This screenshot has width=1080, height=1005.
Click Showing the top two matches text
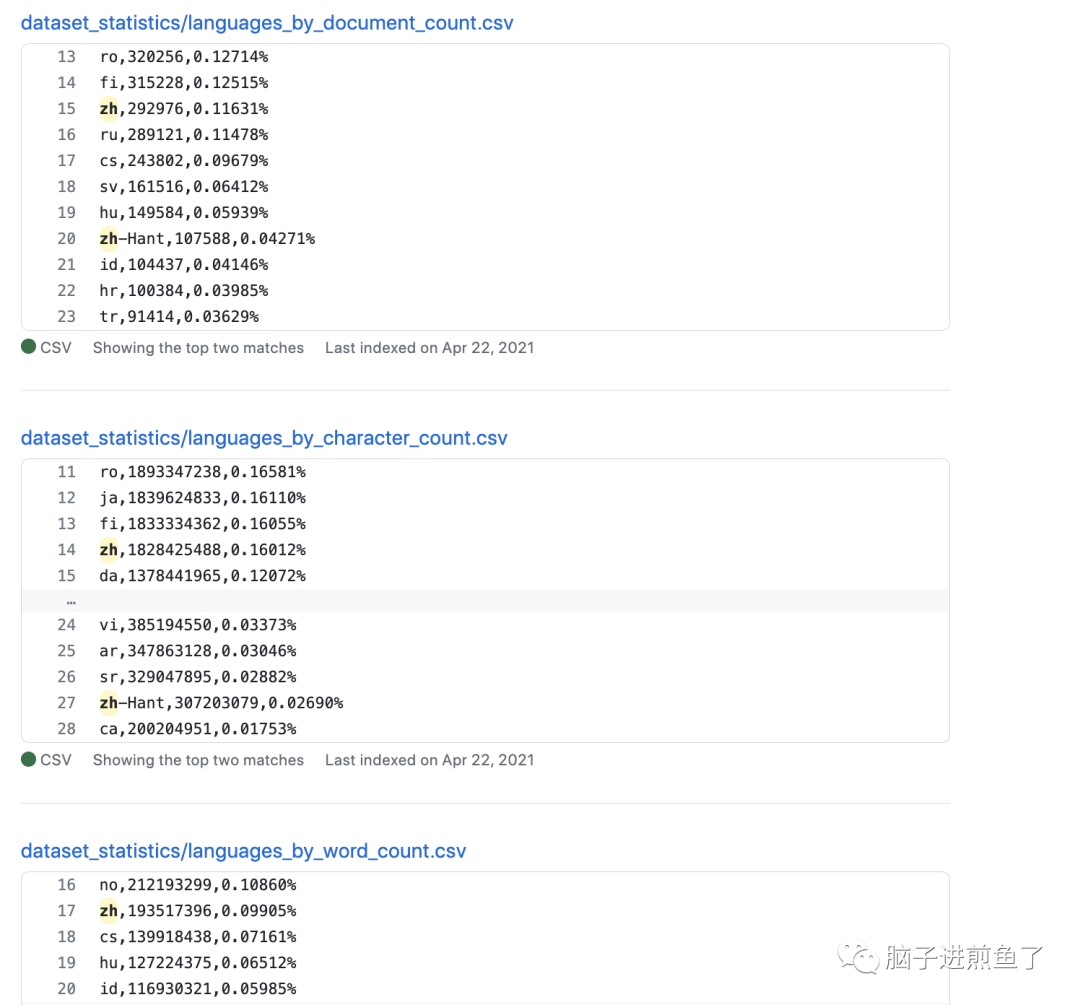point(198,347)
